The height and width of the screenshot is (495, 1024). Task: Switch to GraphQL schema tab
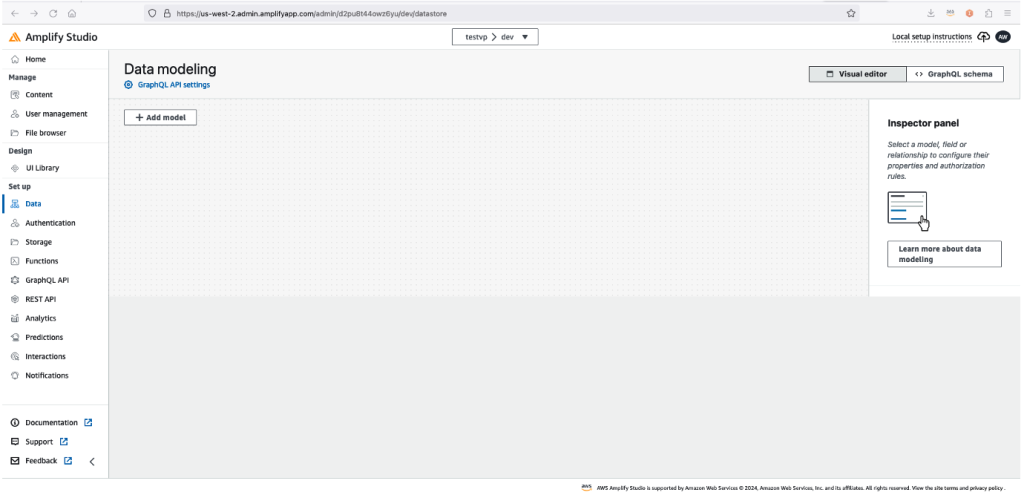tap(955, 74)
